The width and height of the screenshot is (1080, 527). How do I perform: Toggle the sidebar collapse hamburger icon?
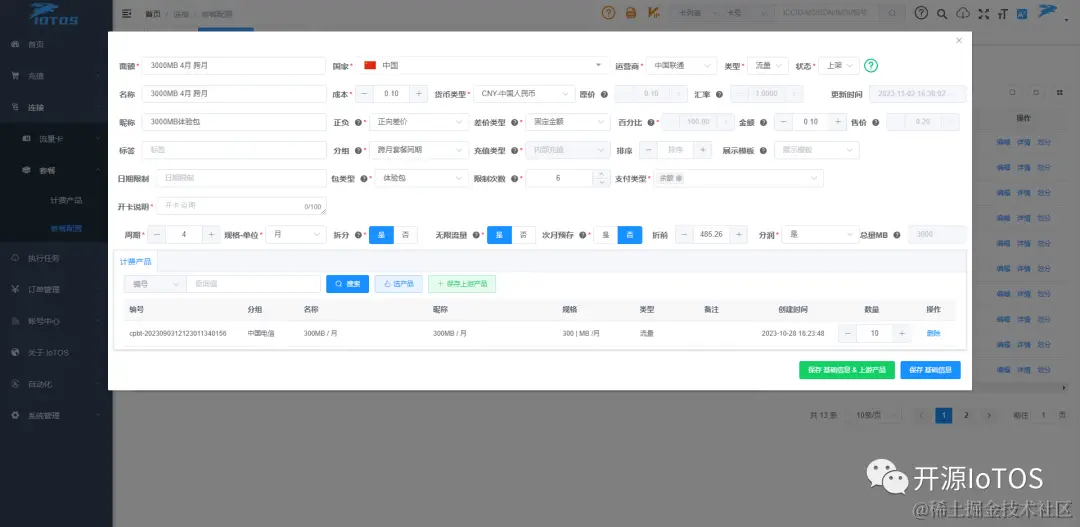tap(126, 13)
